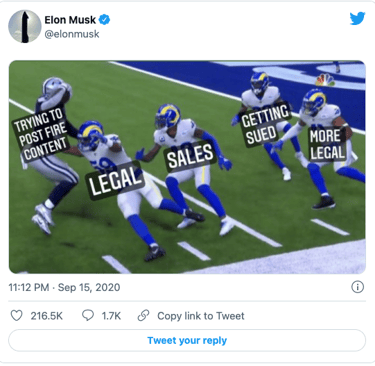Click the chain link icon
This screenshot has height=366, width=375.
[143, 315]
